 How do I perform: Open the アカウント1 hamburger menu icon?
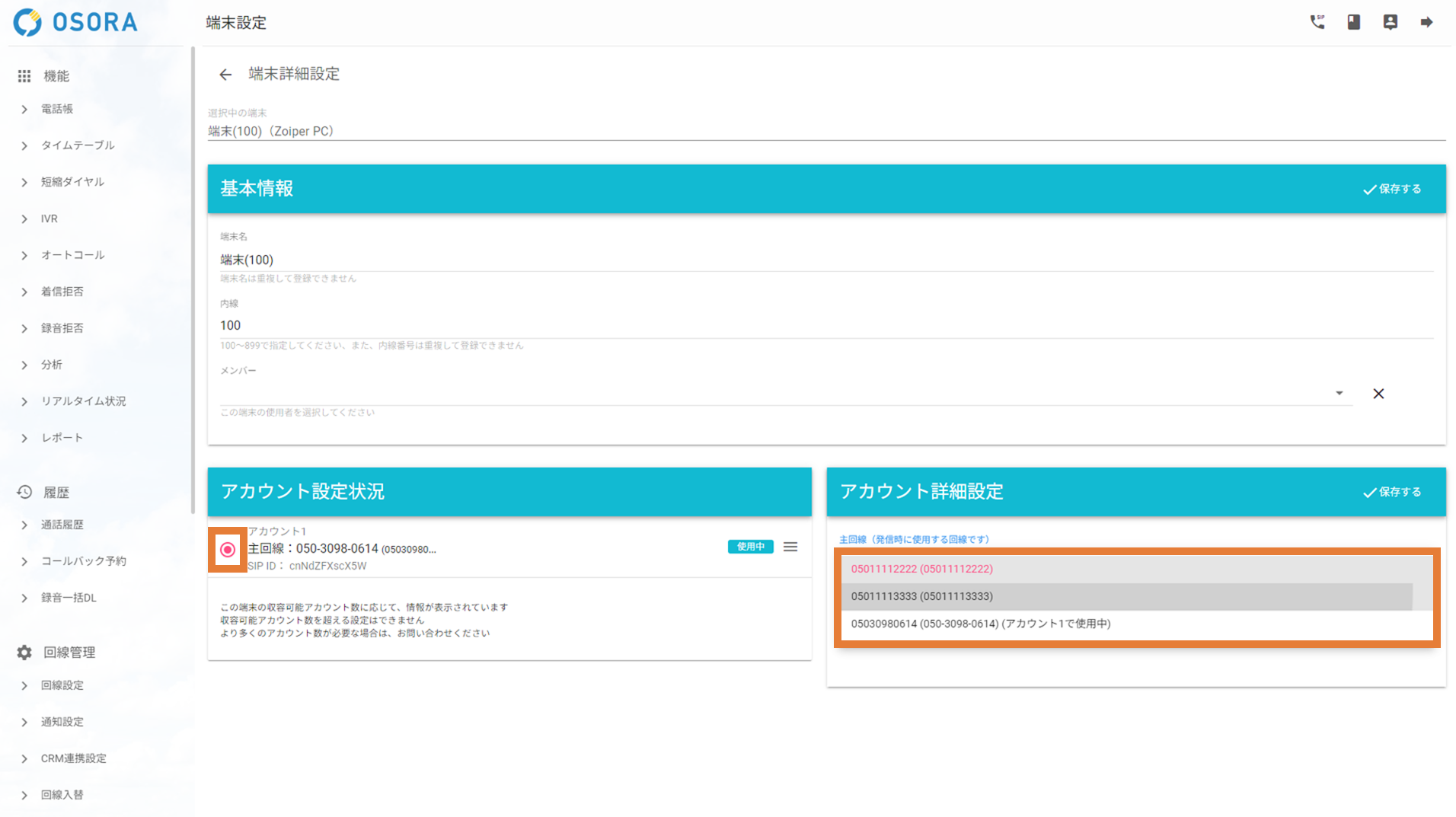tap(790, 547)
